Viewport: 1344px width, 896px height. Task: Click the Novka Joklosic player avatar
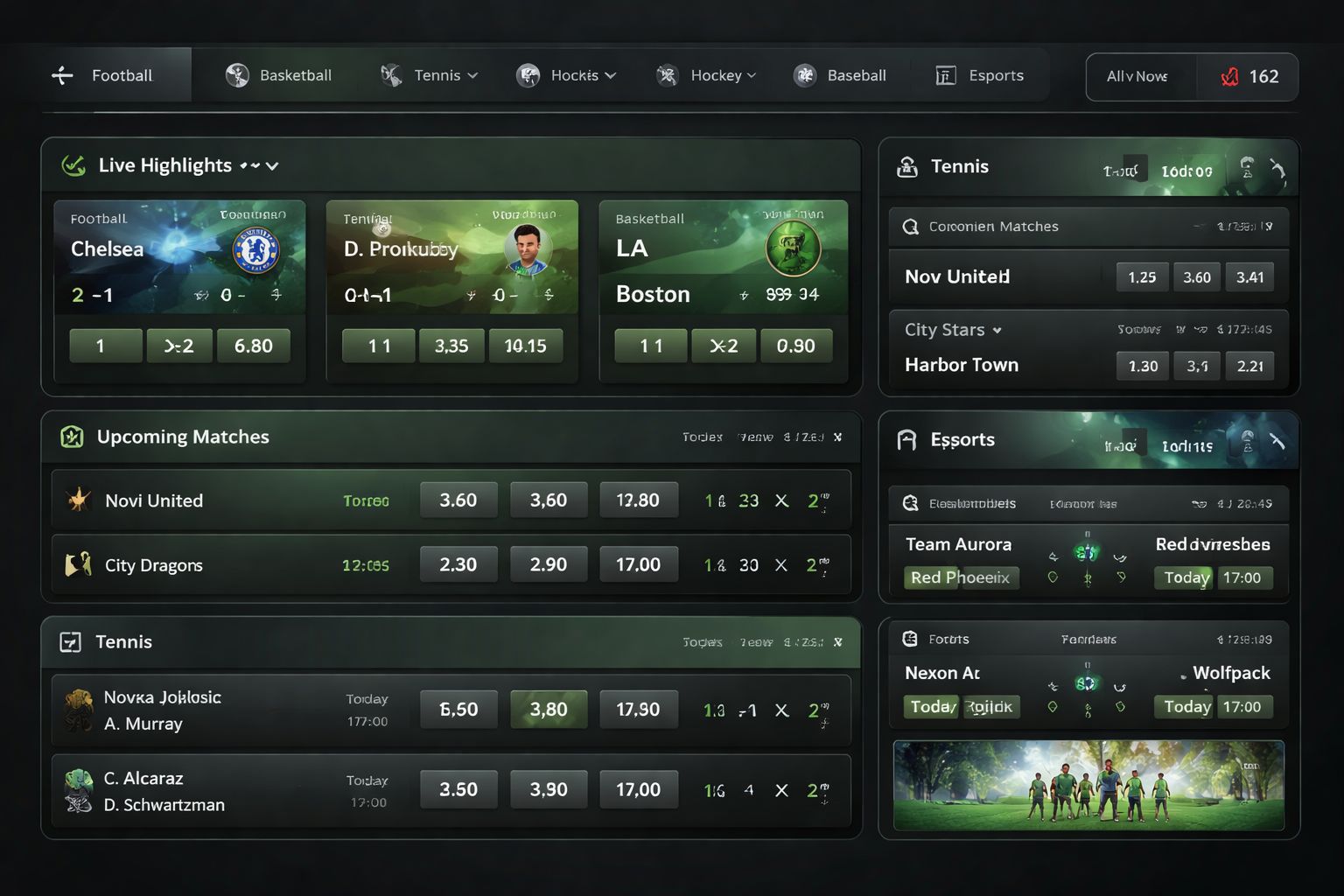coord(79,710)
